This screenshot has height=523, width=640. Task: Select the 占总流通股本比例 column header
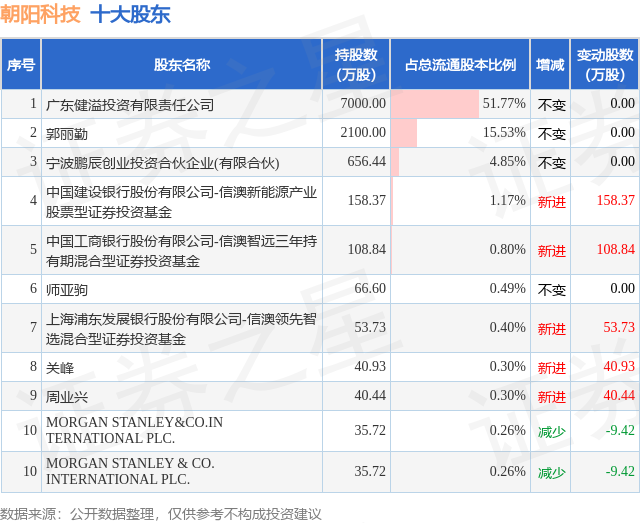click(460, 65)
